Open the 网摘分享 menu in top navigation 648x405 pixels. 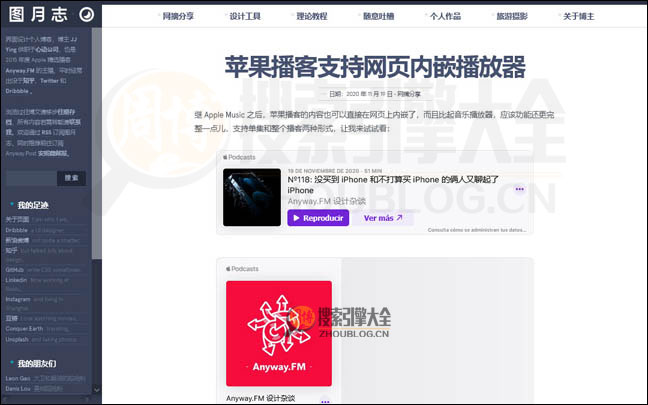[178, 16]
